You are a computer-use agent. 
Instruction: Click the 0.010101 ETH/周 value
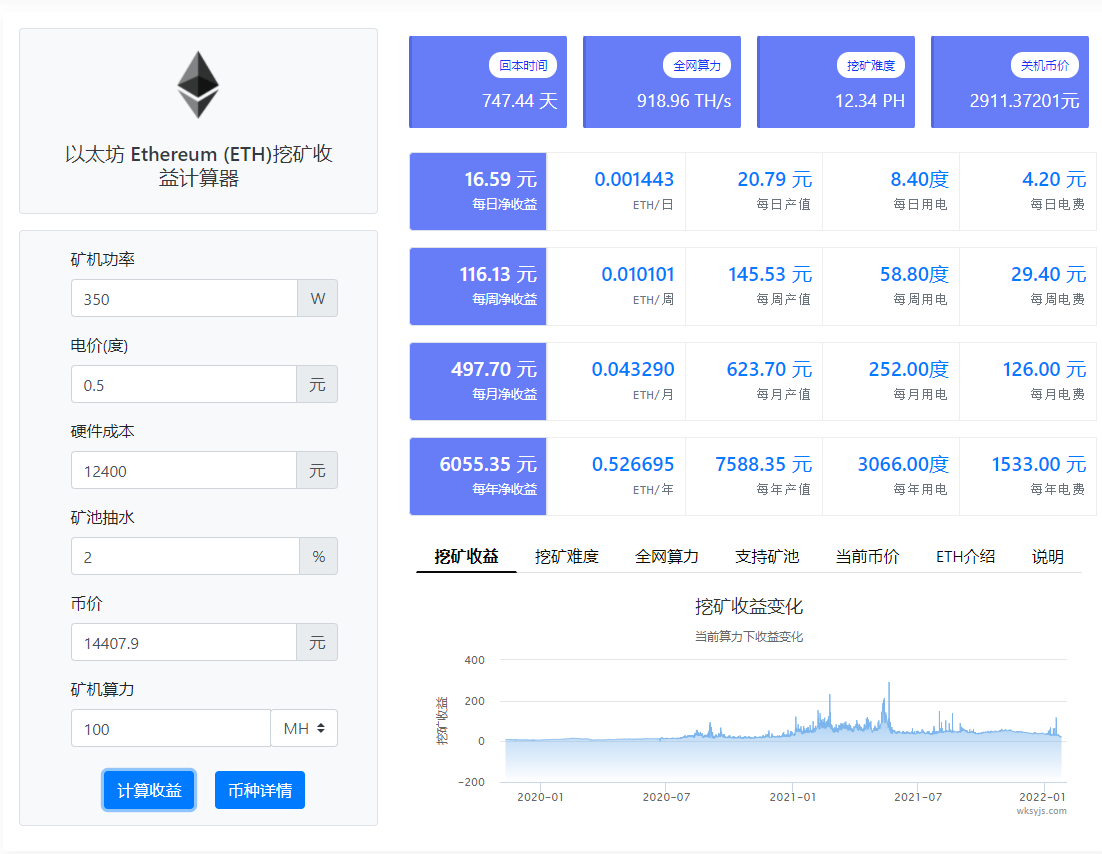[637, 275]
